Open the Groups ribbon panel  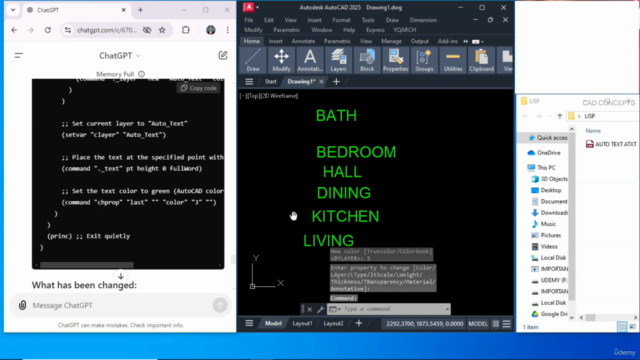coord(424,60)
